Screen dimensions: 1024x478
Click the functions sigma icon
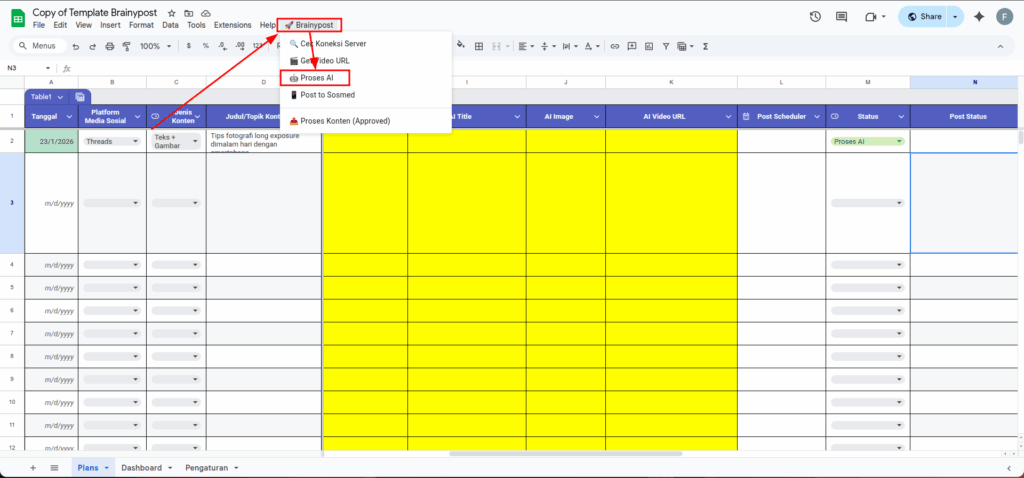tap(706, 46)
